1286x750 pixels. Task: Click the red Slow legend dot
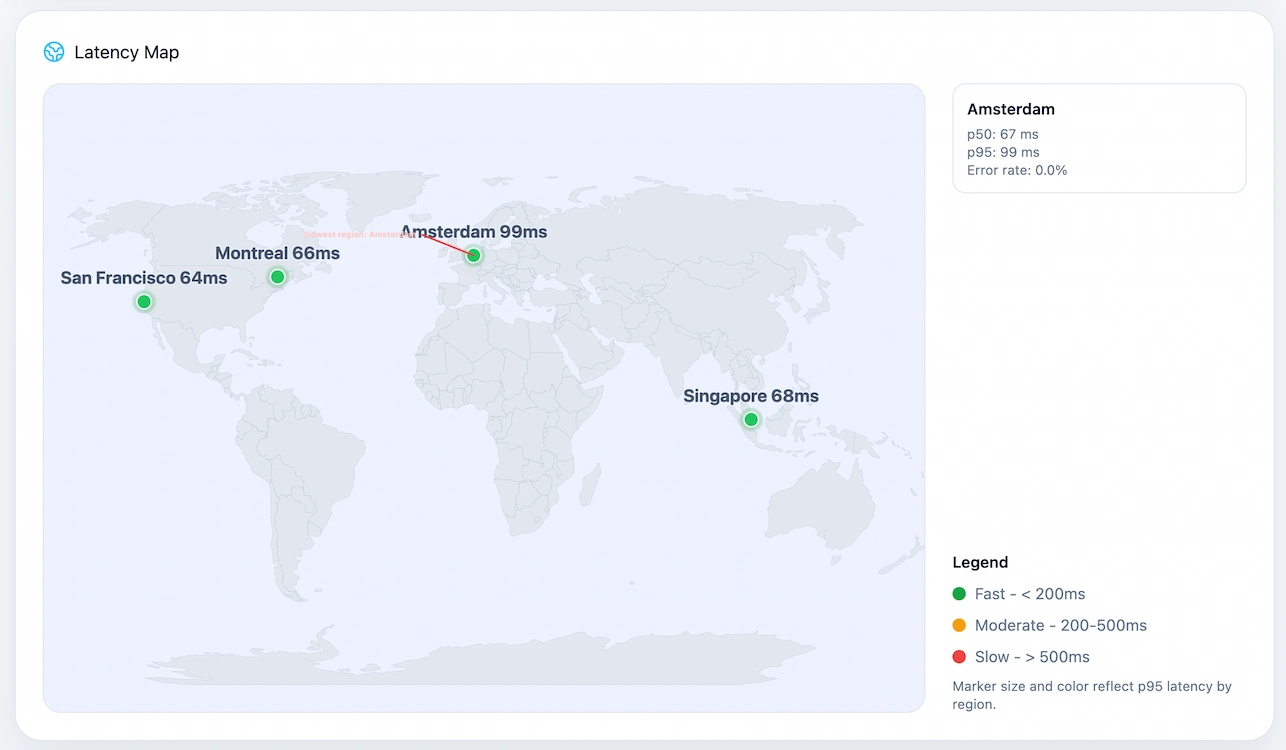959,657
